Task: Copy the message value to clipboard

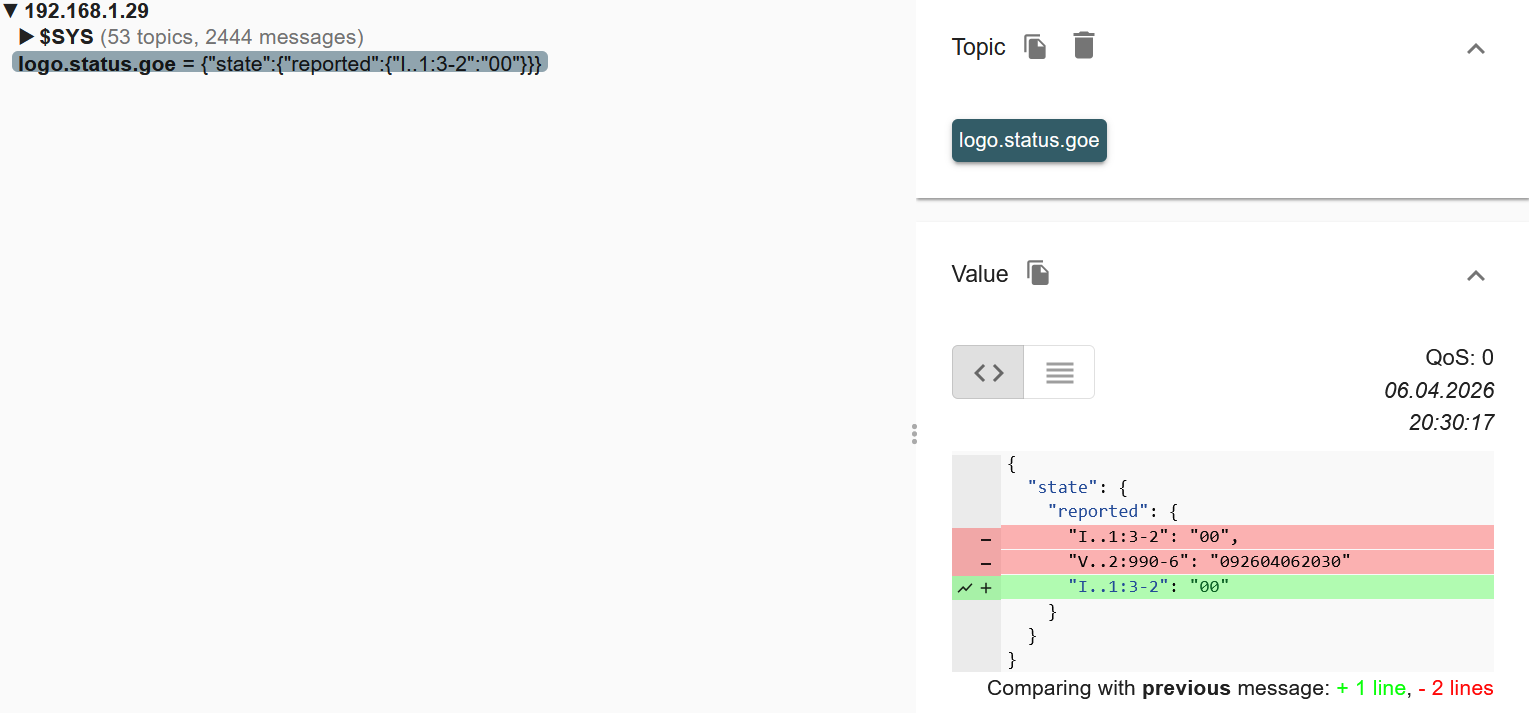Action: pos(1038,273)
